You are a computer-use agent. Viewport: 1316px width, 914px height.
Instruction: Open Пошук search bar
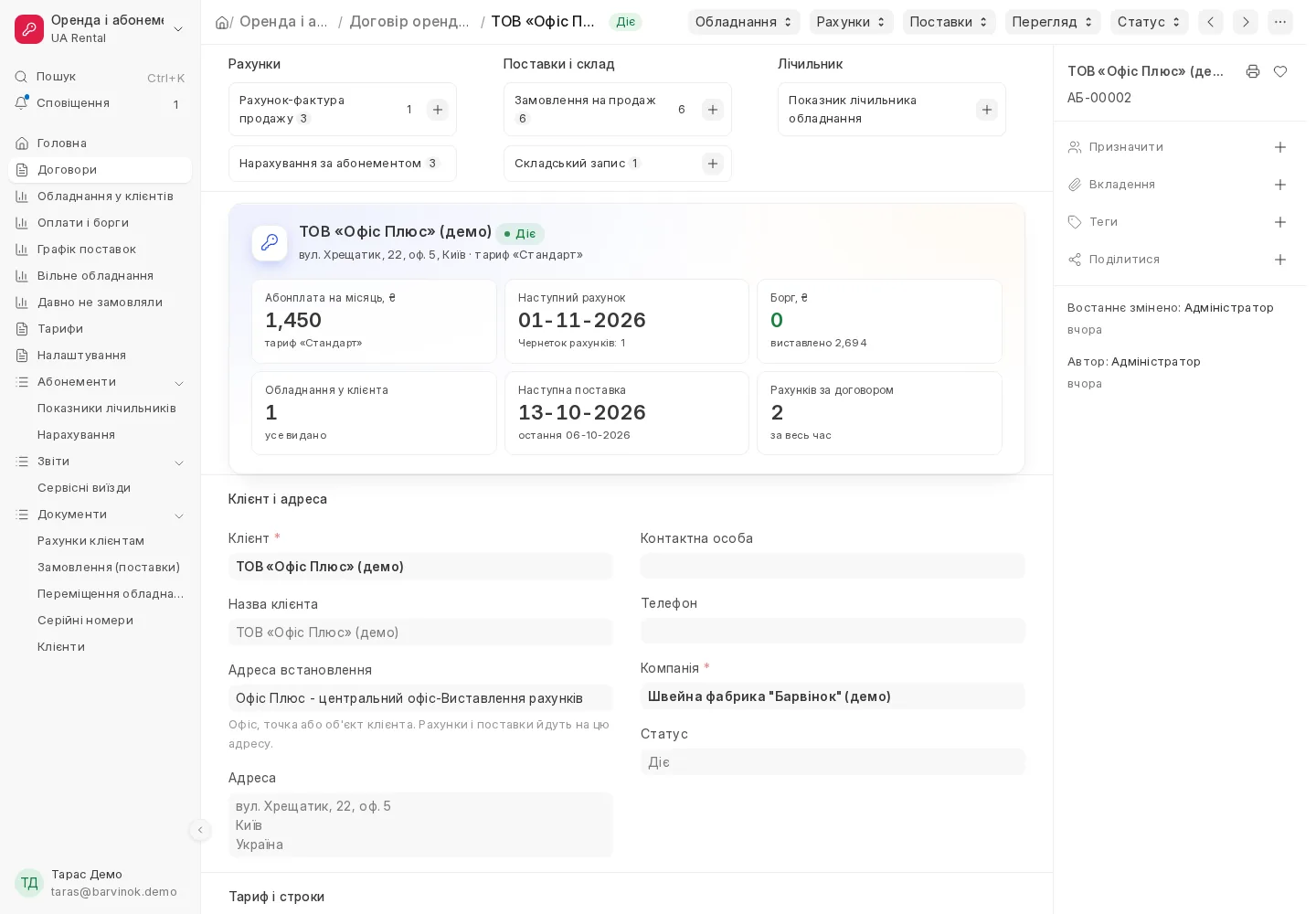(99, 77)
